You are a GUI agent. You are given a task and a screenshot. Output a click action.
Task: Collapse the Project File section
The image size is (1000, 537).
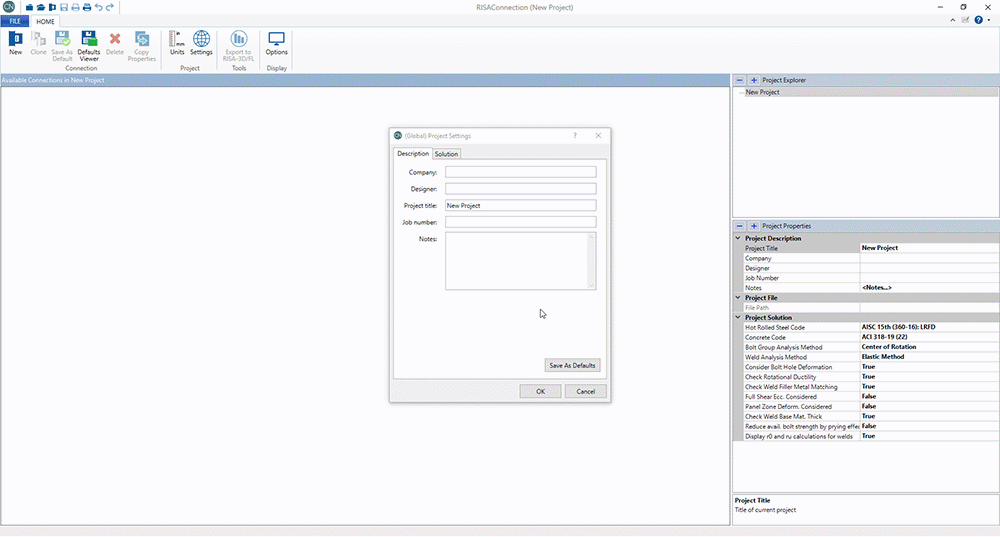click(738, 297)
